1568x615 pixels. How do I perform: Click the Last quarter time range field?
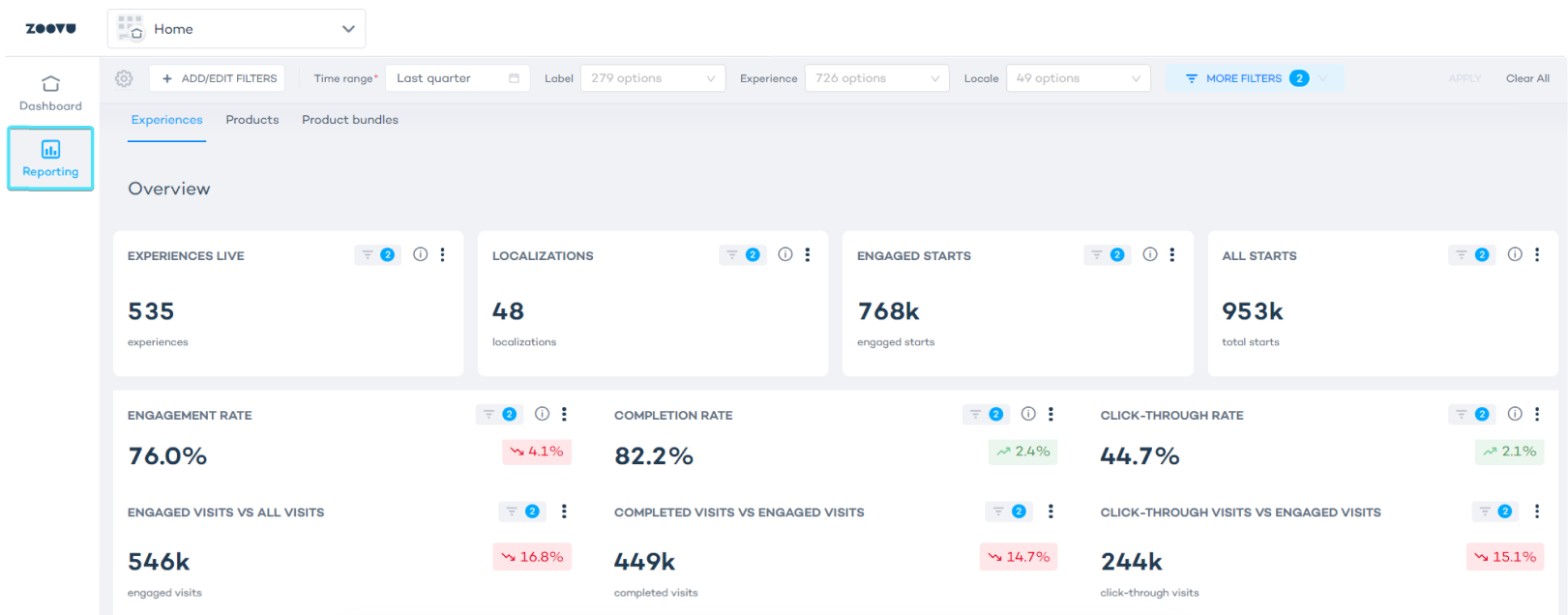coord(457,78)
